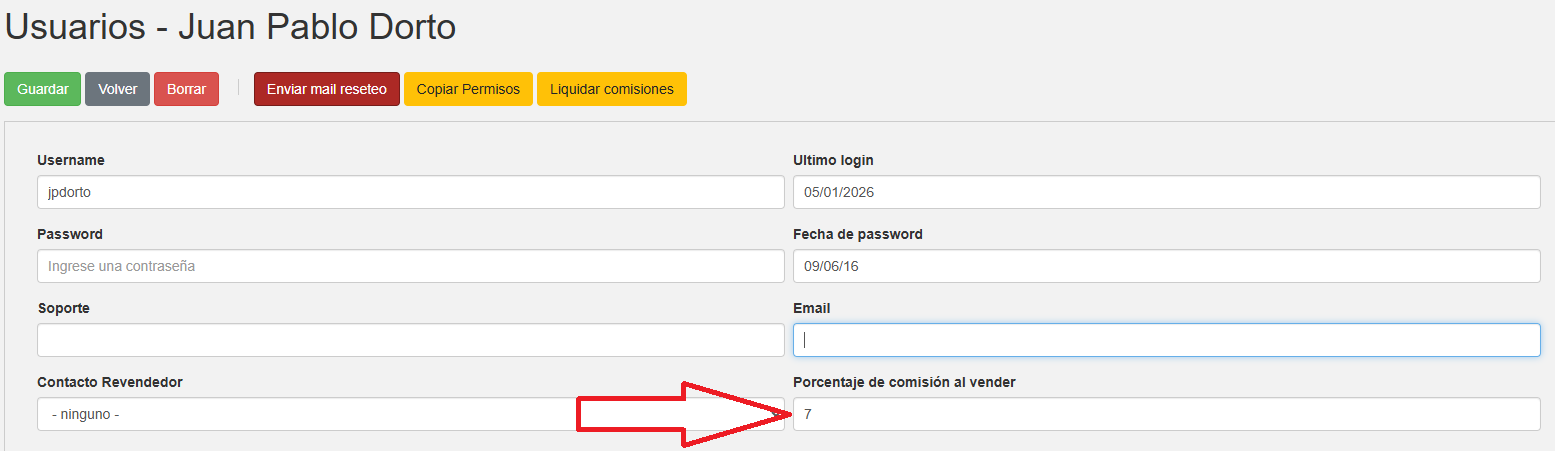Image resolution: width=1555 pixels, height=451 pixels.
Task: Select the empty Soporte text field
Action: pos(410,340)
